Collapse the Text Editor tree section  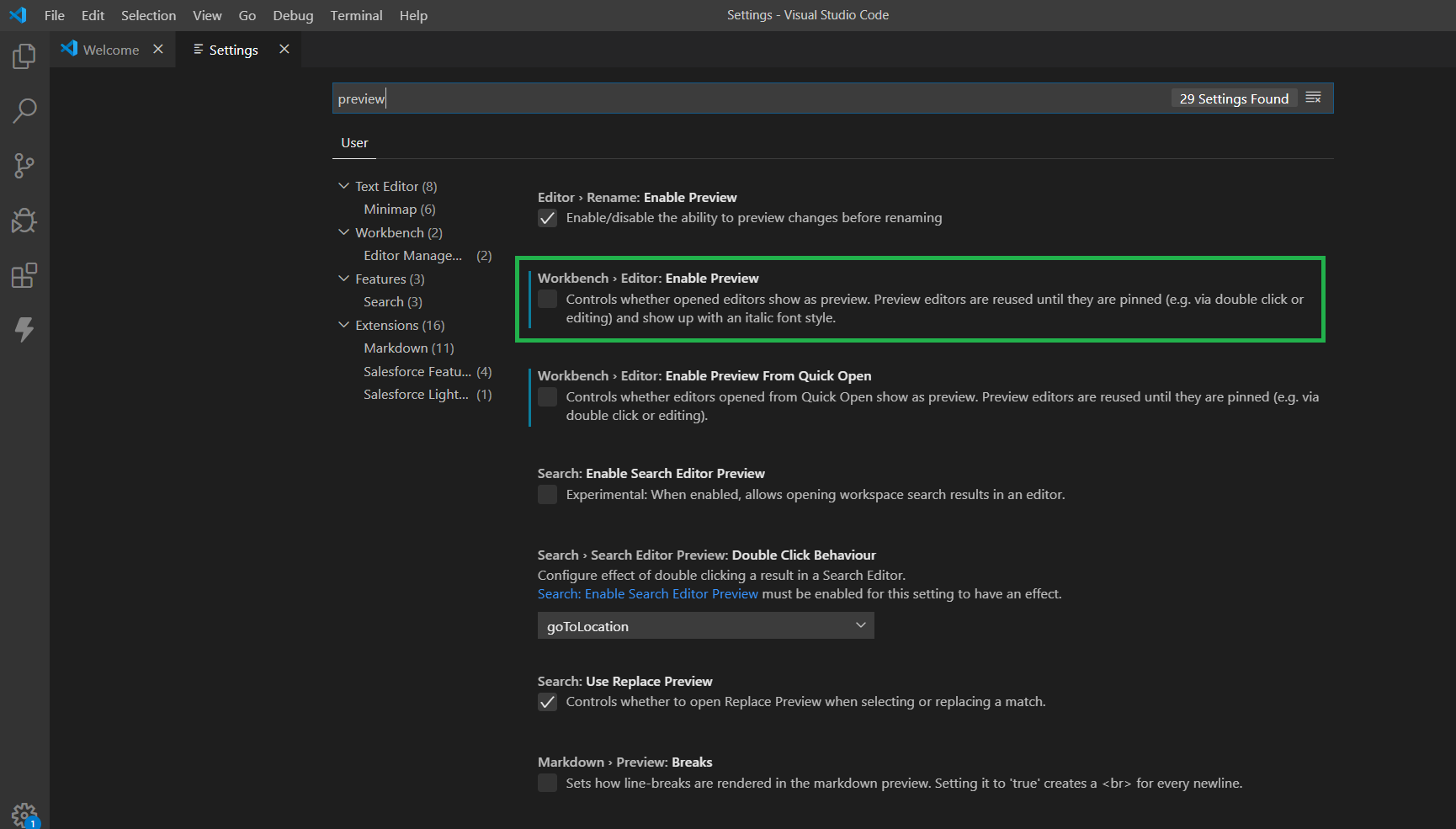coord(344,186)
